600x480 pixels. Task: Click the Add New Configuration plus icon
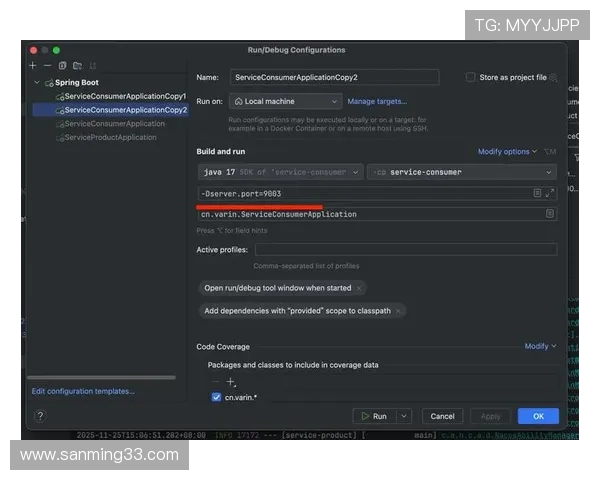[32, 65]
